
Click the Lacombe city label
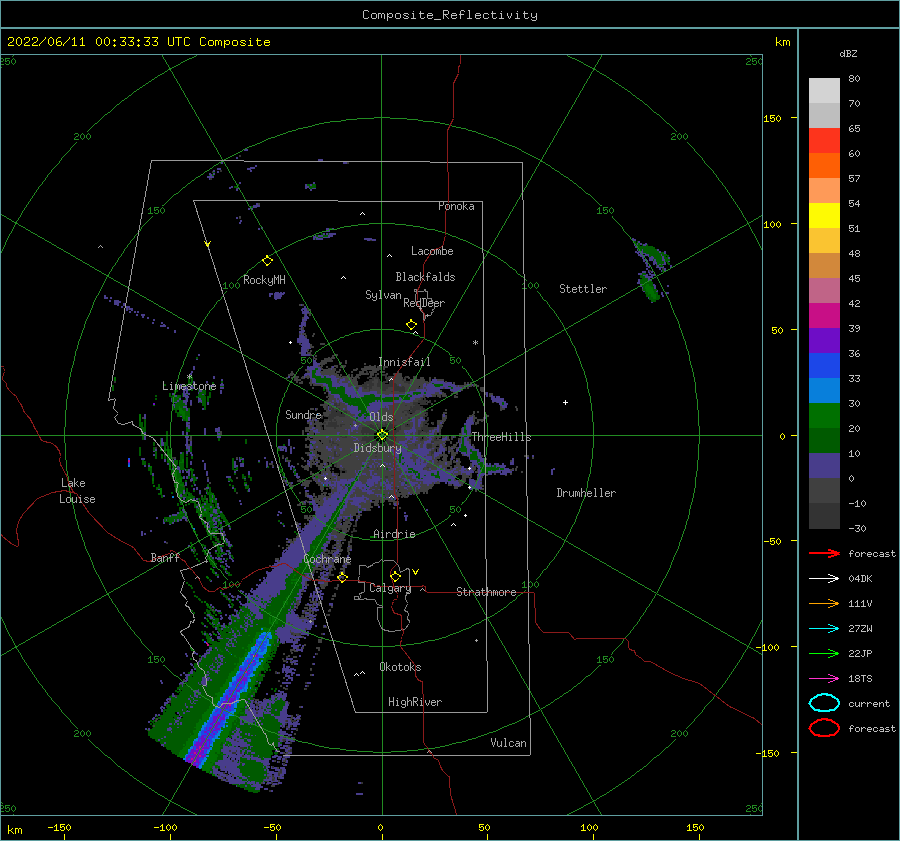432,251
